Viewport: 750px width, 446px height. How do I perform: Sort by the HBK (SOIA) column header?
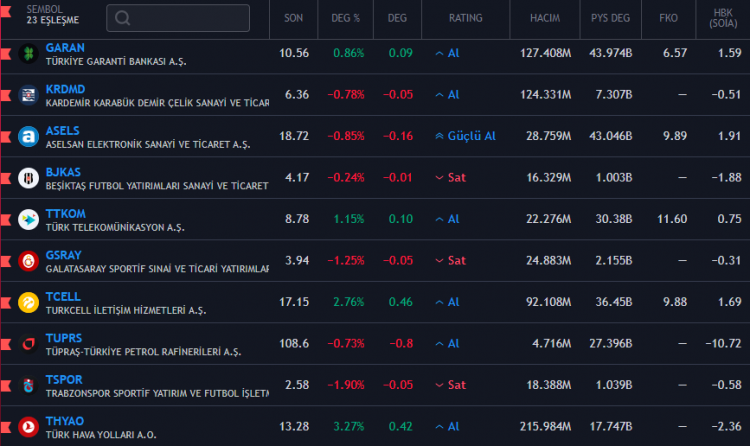tap(723, 18)
